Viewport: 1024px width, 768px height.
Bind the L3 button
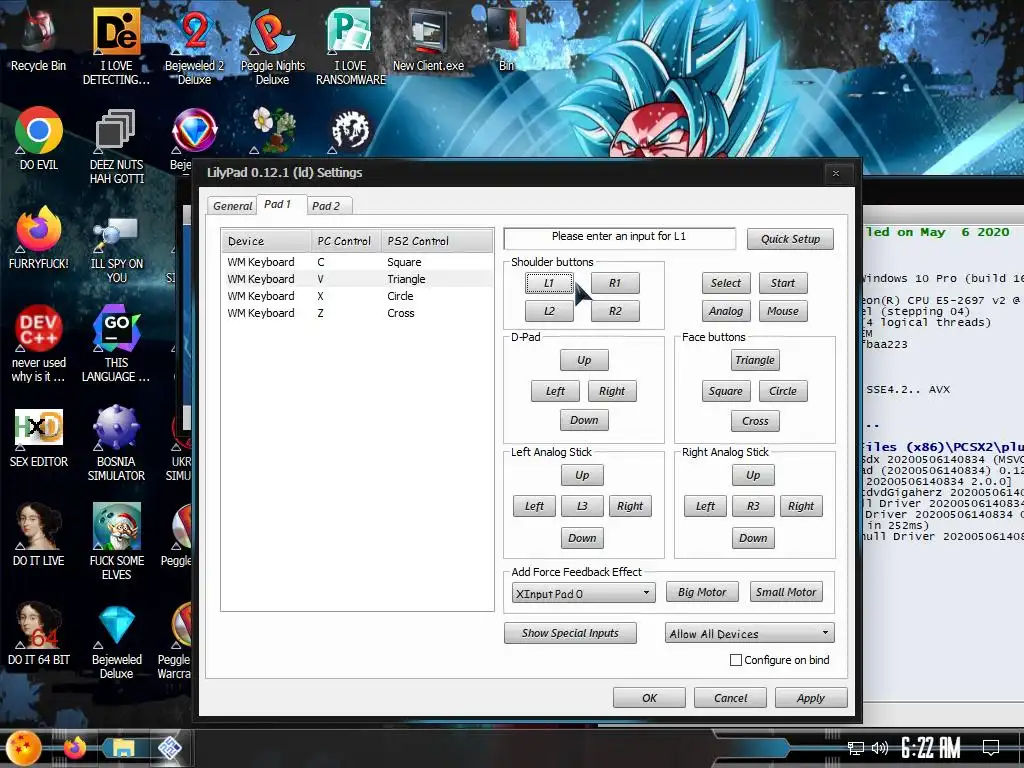point(582,506)
